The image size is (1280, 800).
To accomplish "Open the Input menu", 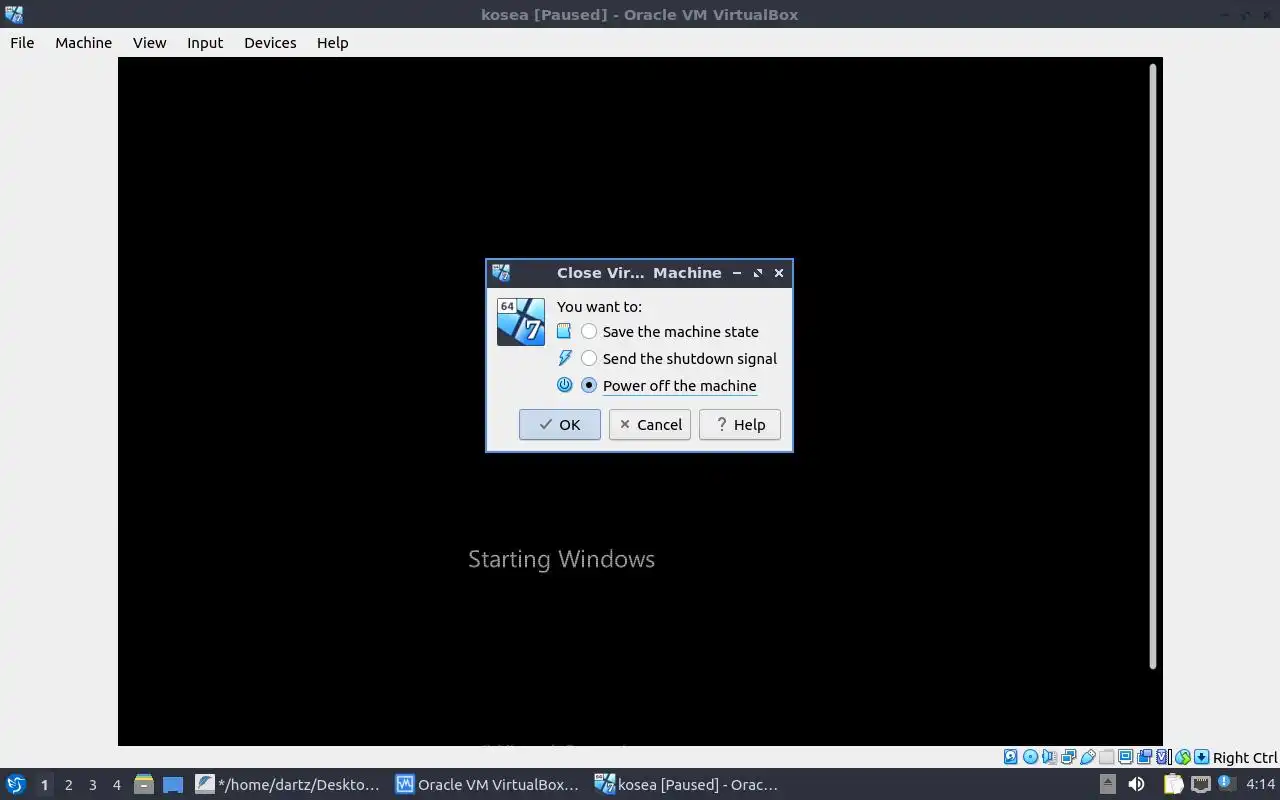I will pos(205,42).
